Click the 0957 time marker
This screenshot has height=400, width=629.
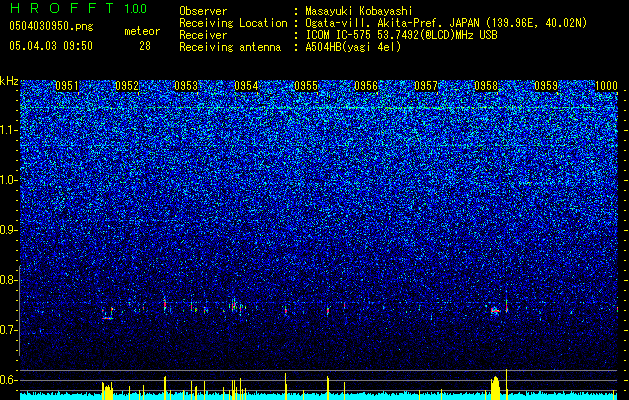pos(426,86)
